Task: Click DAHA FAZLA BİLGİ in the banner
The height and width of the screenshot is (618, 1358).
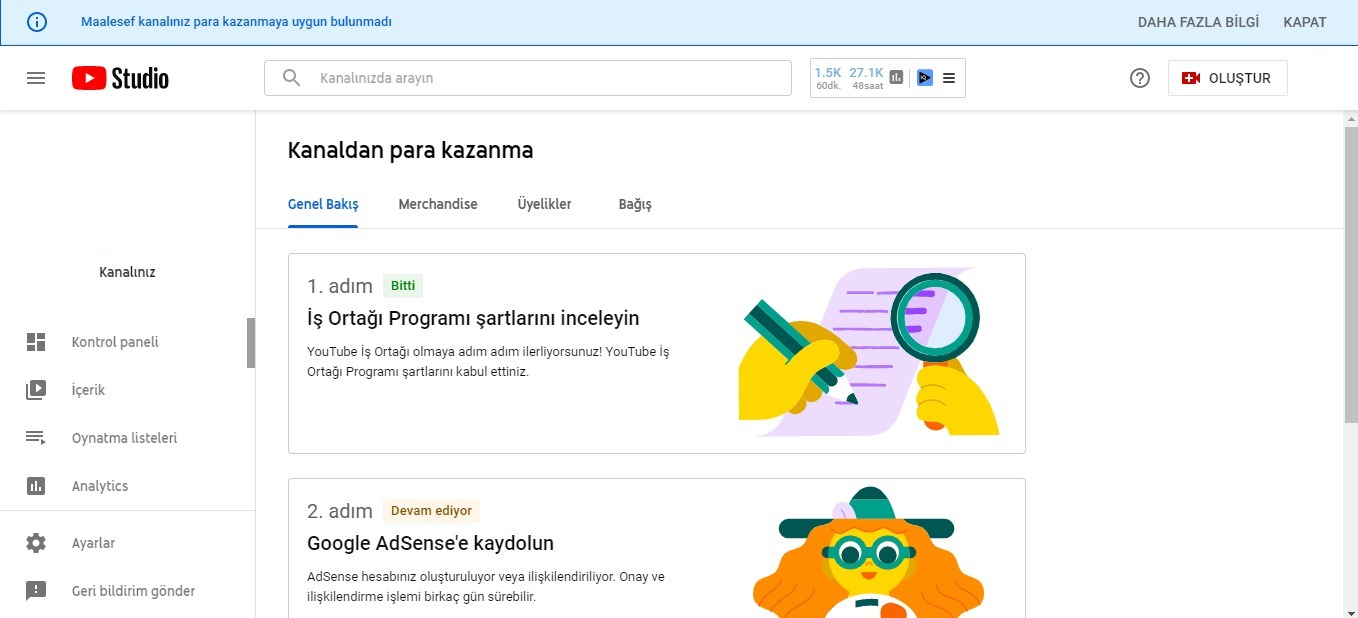Action: 1198,22
